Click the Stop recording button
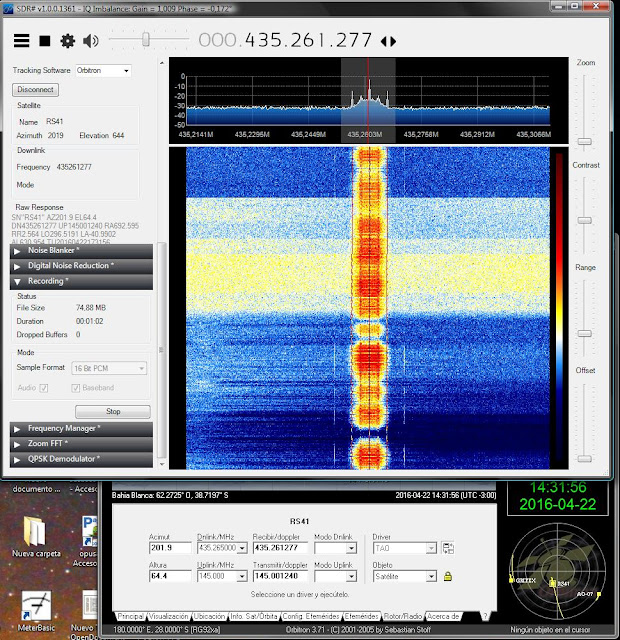Screen dimensions: 620x640 coord(112,411)
